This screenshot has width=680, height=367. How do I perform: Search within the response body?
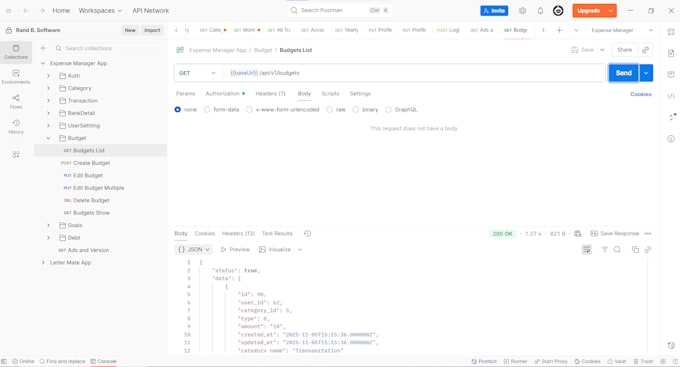(x=617, y=249)
